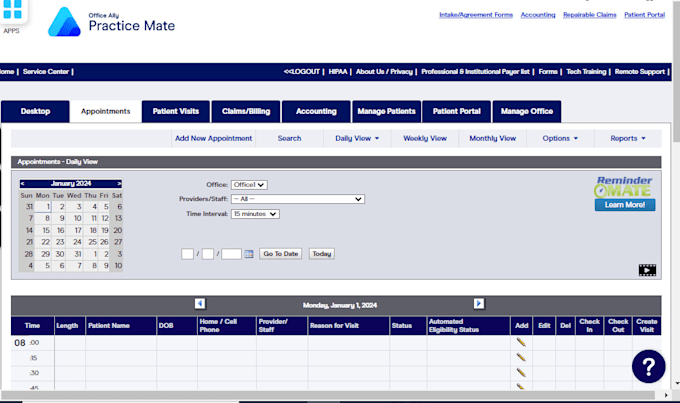
Task: Select January 24 in mini calendar
Action: tap(74, 242)
